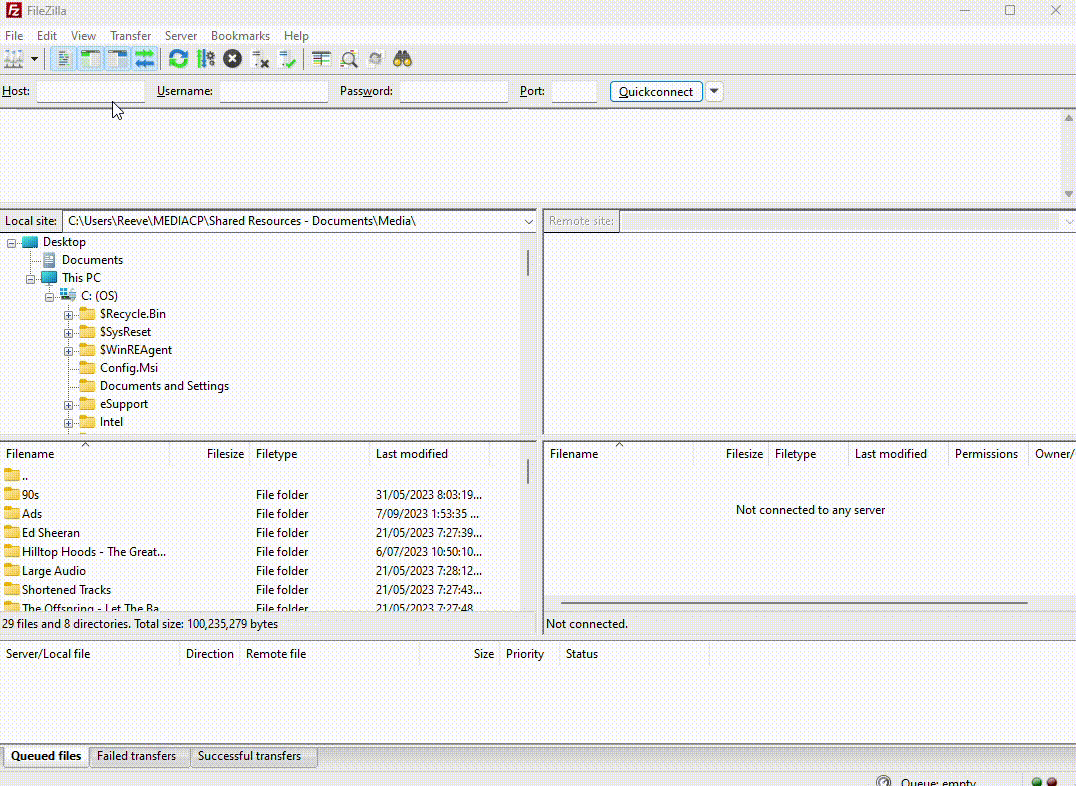
Task: Focus the Password input field
Action: pyautogui.click(x=454, y=91)
